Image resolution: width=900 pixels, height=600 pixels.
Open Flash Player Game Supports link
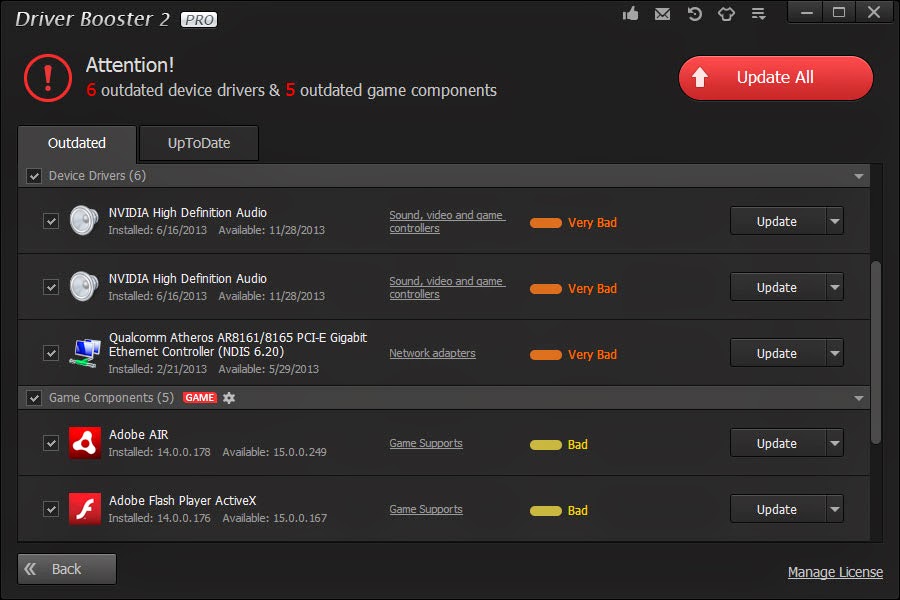click(x=426, y=509)
